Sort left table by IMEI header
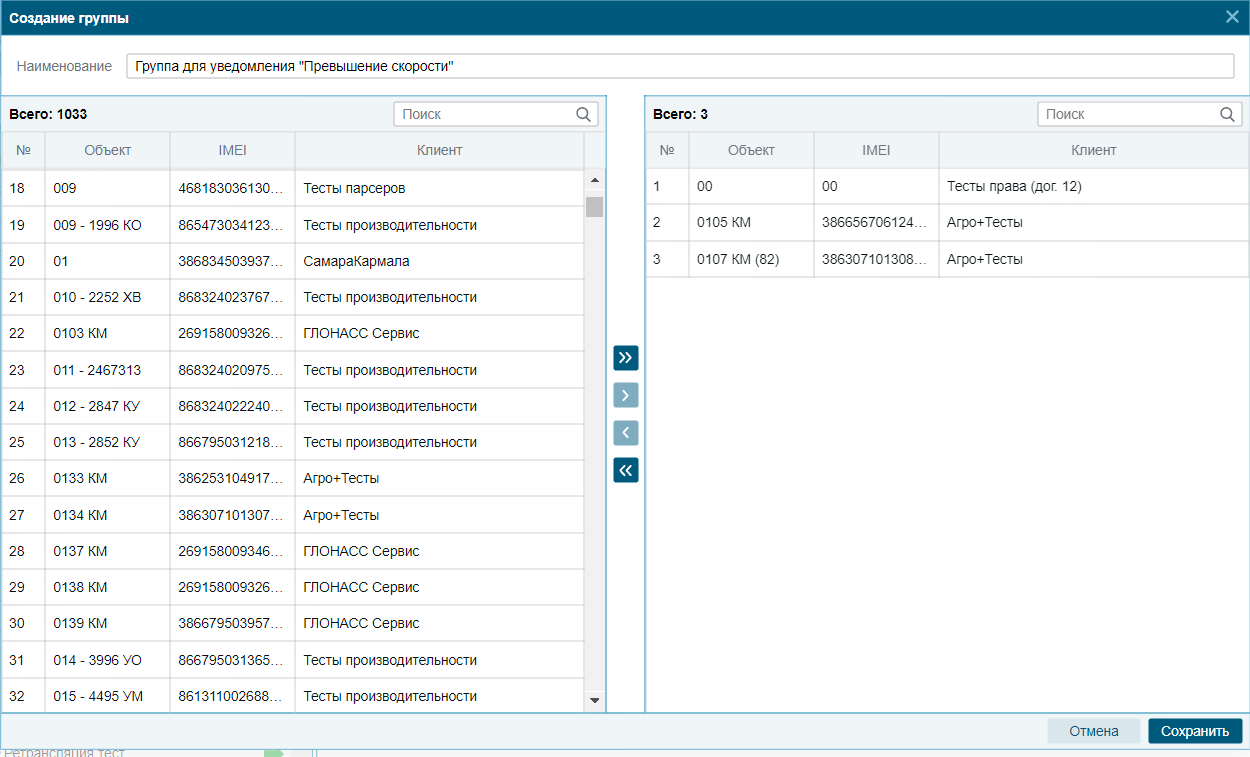The image size is (1250, 757). (233, 150)
